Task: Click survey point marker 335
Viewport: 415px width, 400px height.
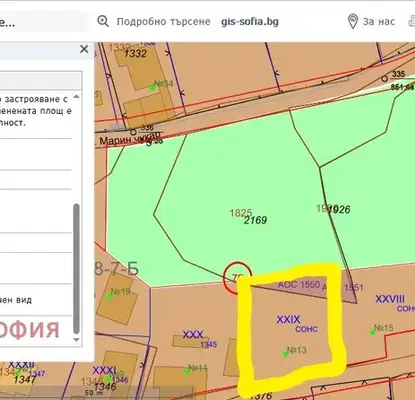Action: tap(385, 79)
